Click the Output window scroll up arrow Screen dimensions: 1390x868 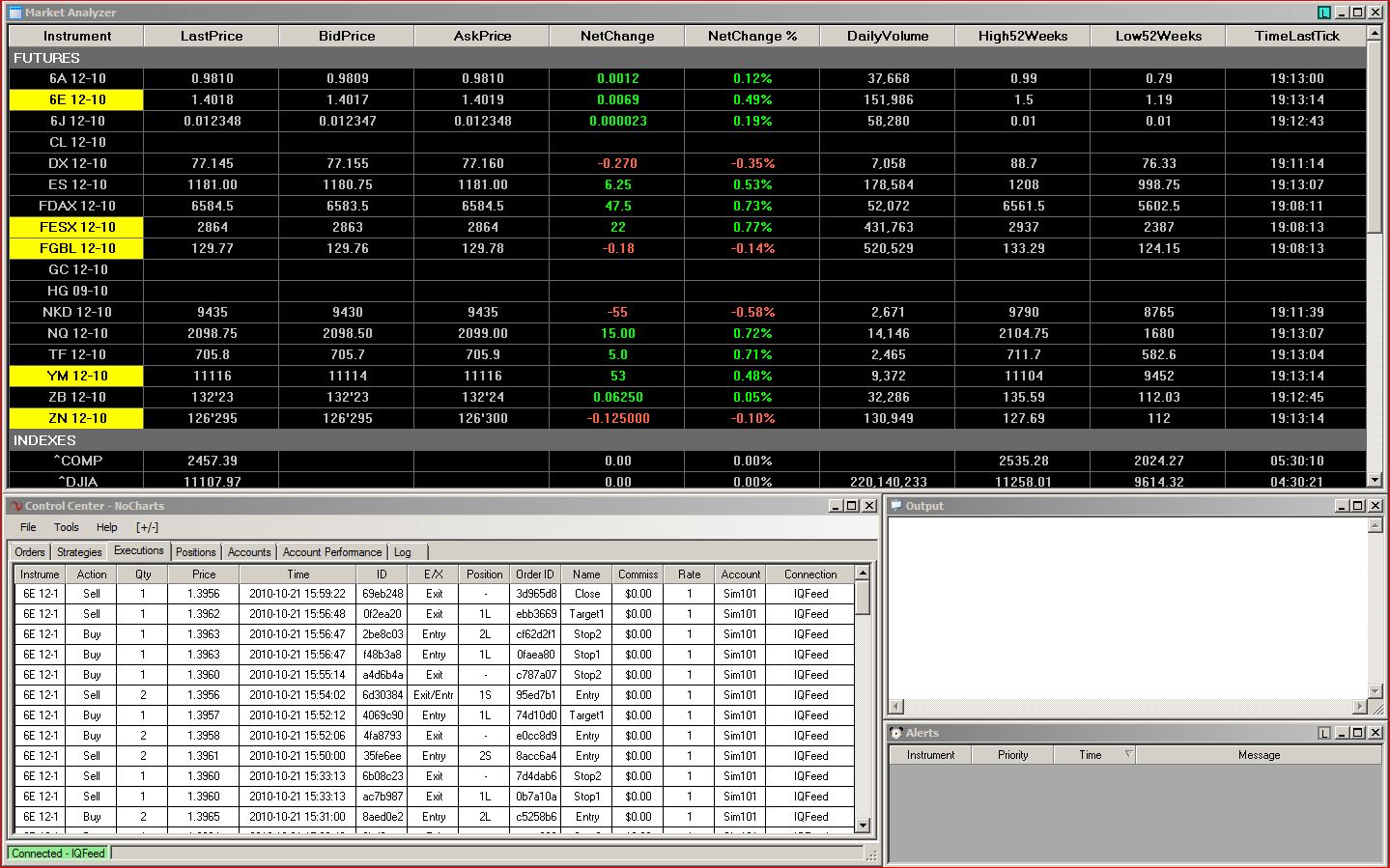point(1376,525)
